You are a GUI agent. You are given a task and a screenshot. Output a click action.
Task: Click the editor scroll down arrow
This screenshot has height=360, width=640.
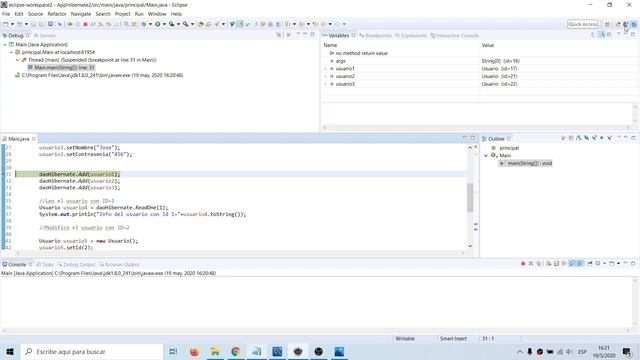click(470, 246)
